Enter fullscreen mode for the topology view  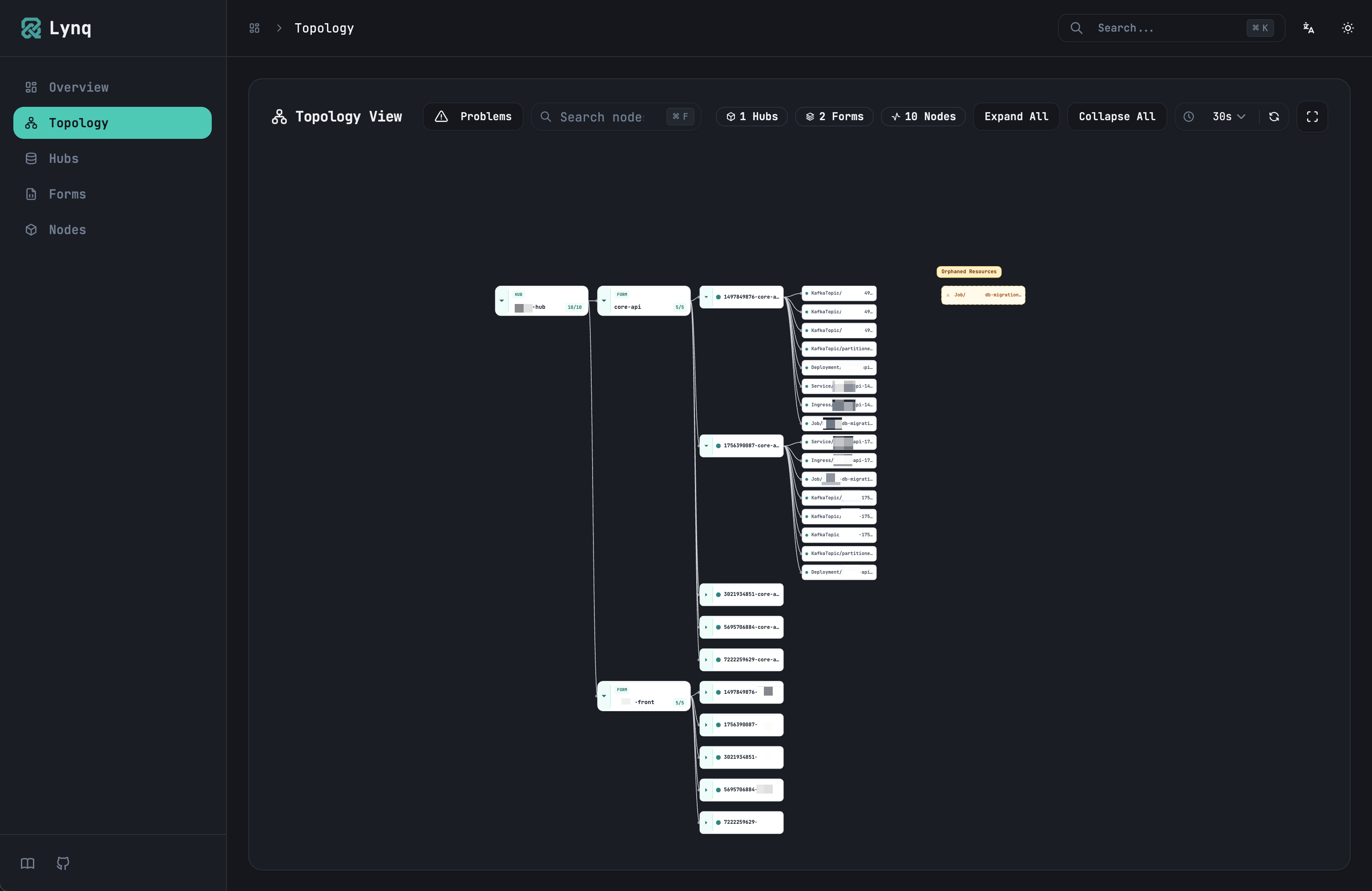click(1312, 117)
